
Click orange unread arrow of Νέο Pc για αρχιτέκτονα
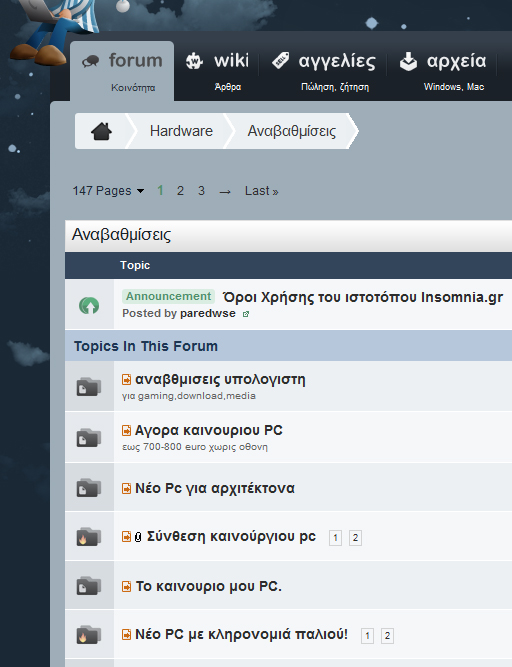[x=126, y=488]
